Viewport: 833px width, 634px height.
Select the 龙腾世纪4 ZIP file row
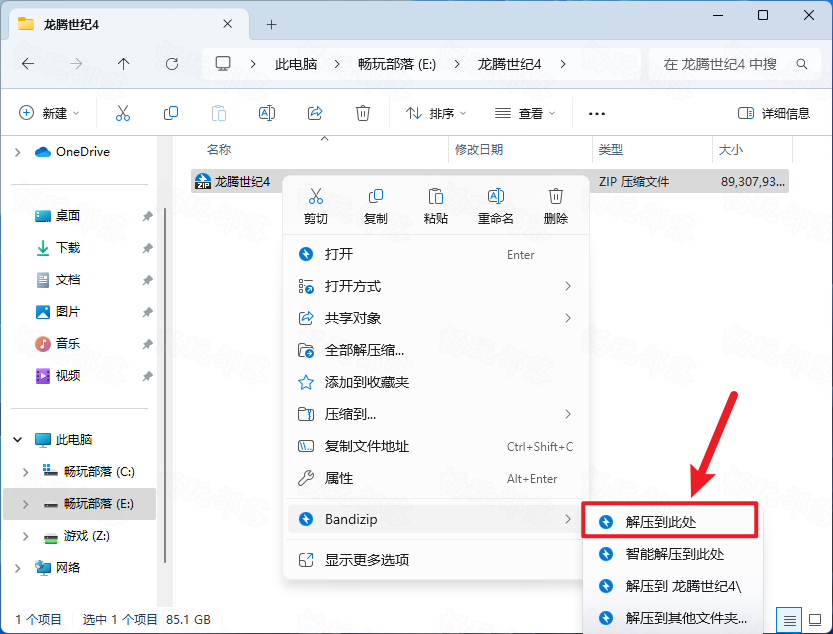tap(490, 182)
